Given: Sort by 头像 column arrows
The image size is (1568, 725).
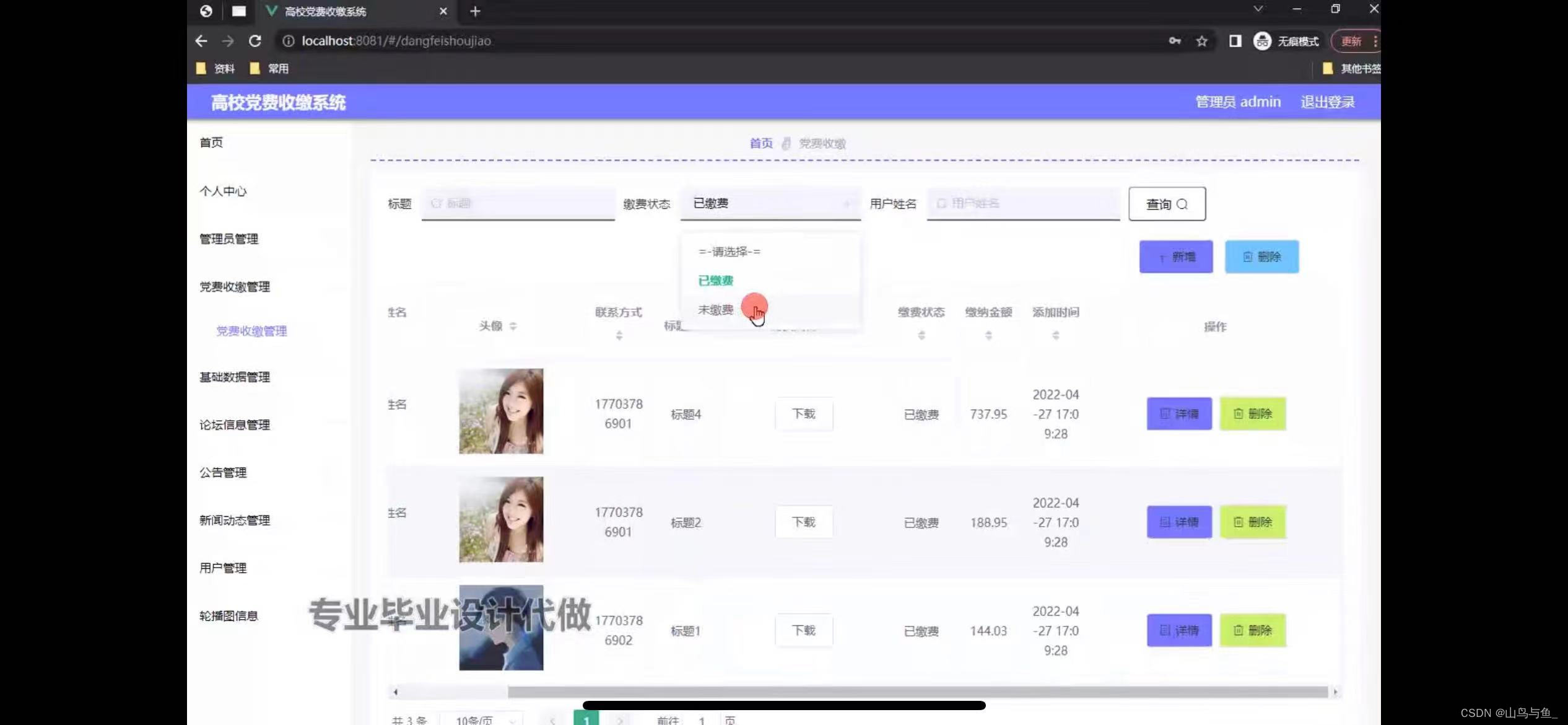Looking at the screenshot, I should point(513,327).
